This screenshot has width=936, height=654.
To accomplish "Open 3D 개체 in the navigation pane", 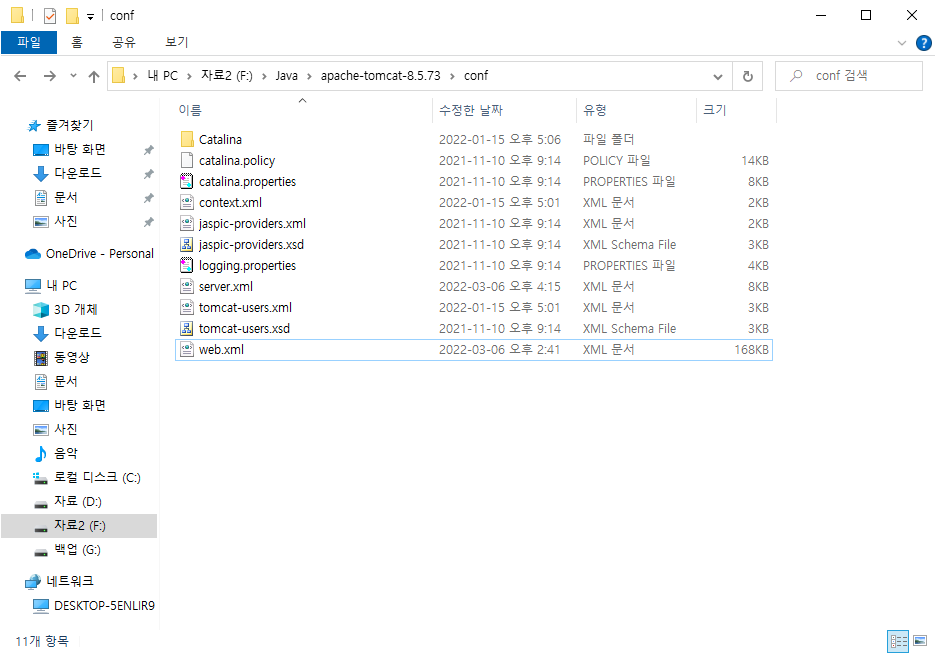I will (75, 309).
